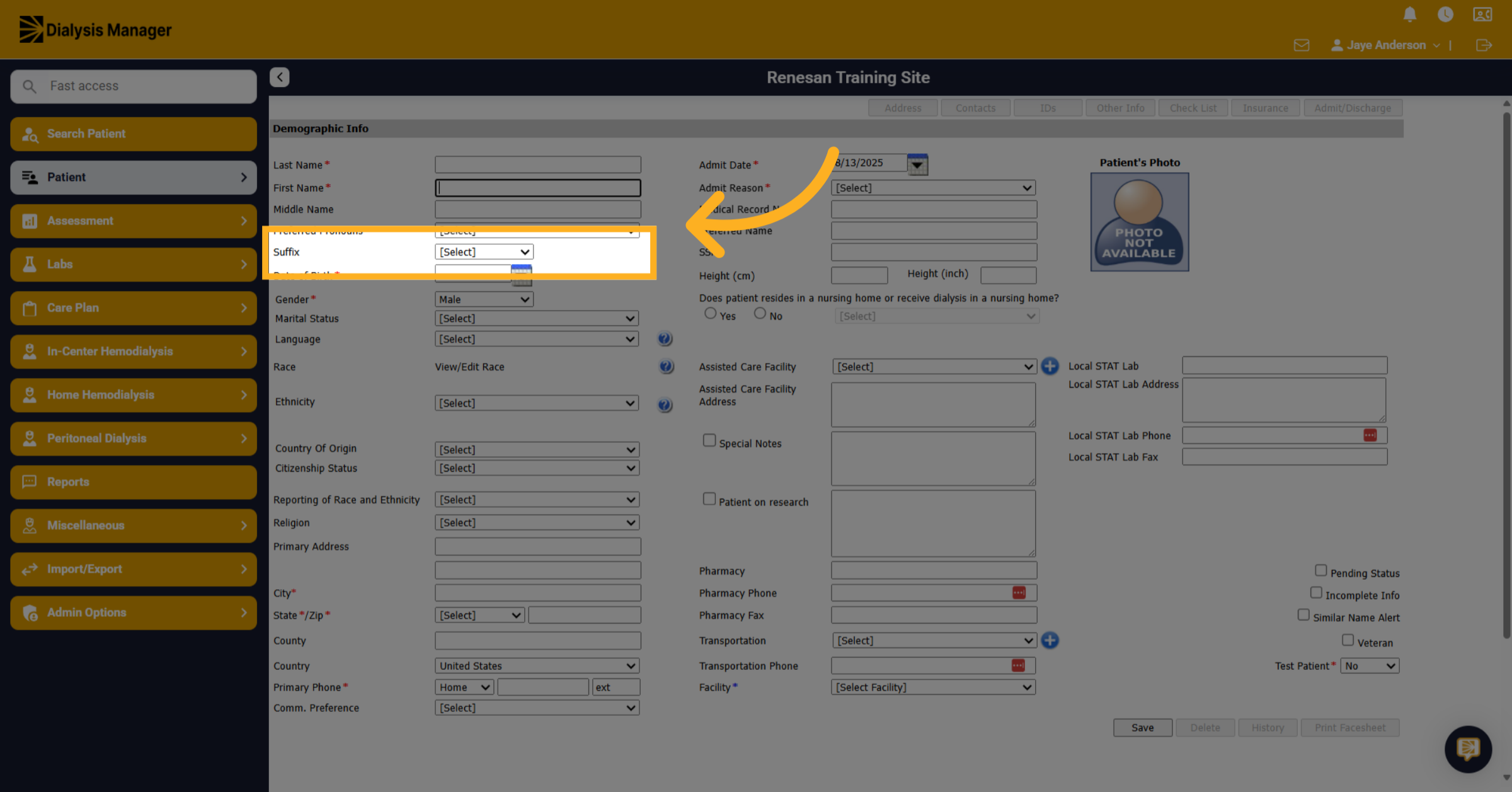Add new Transportation plus icon
Screen dimensions: 1512x792
coord(1050,640)
